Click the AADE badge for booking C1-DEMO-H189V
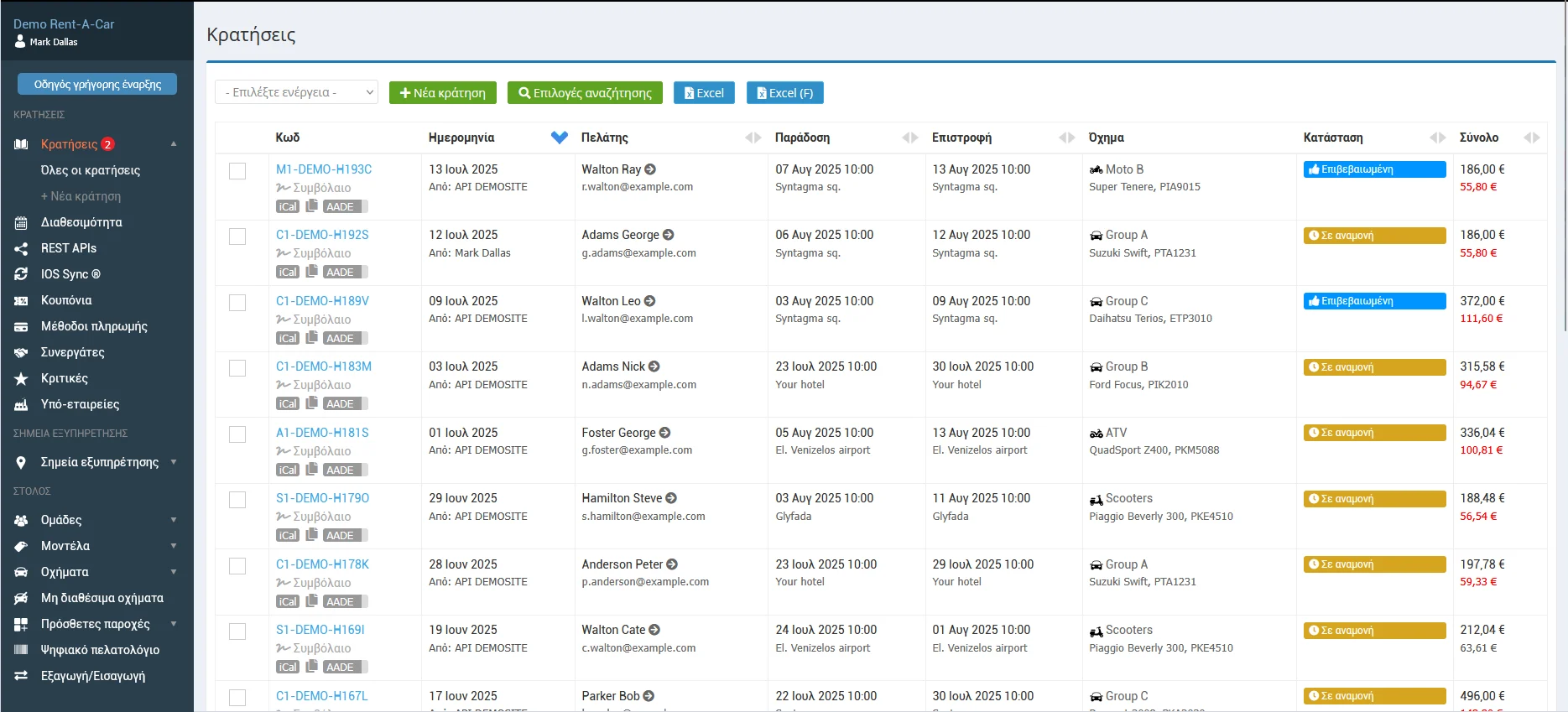The height and width of the screenshot is (712, 1568). tap(341, 338)
